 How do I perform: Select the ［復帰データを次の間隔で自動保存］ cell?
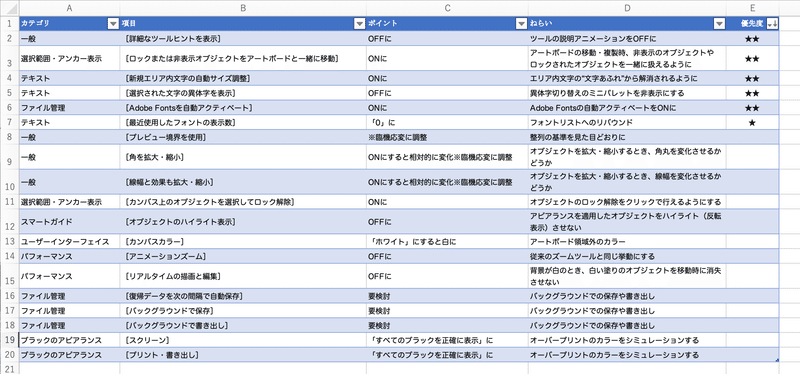point(243,296)
